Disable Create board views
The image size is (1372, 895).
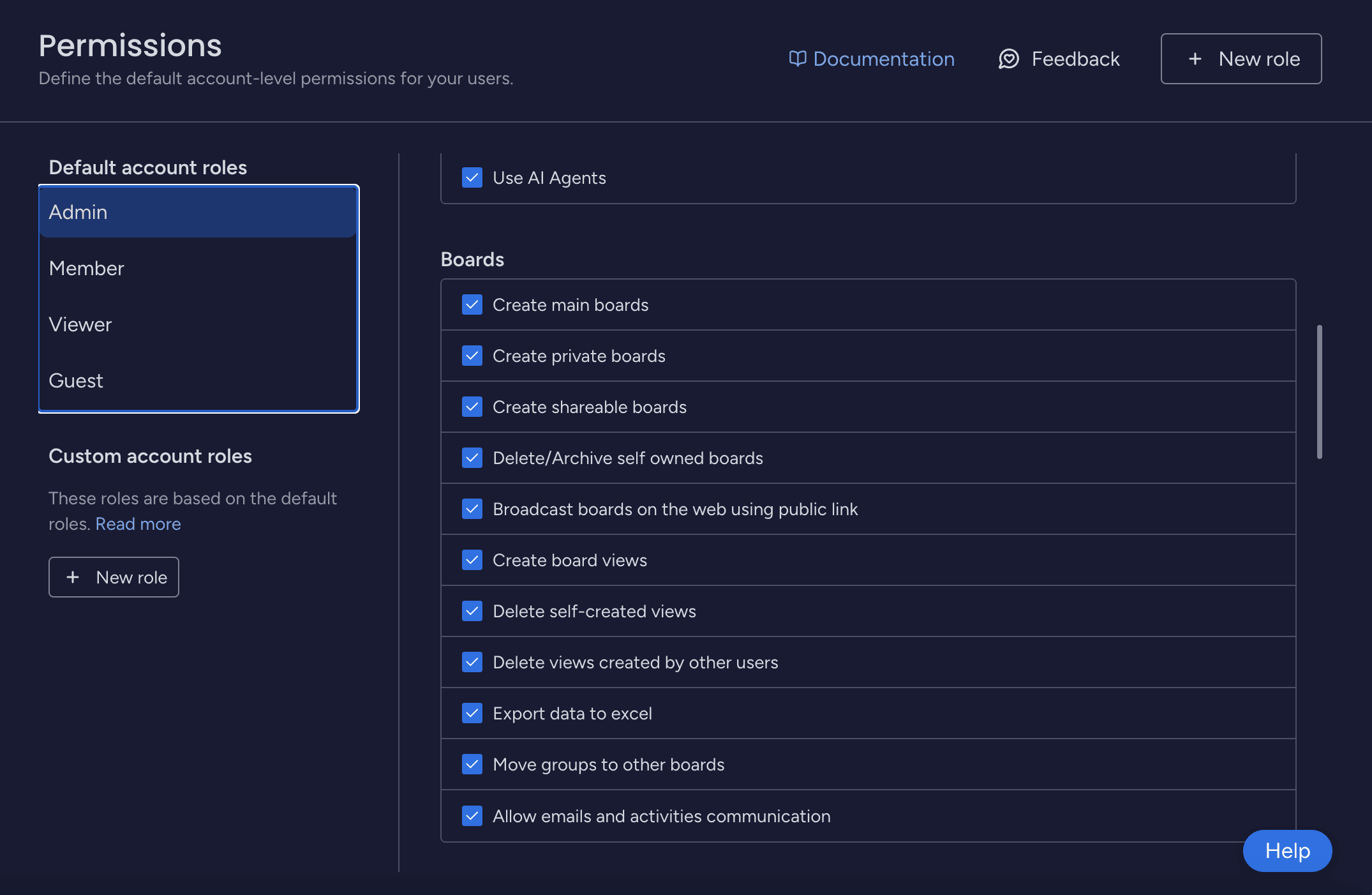point(472,560)
